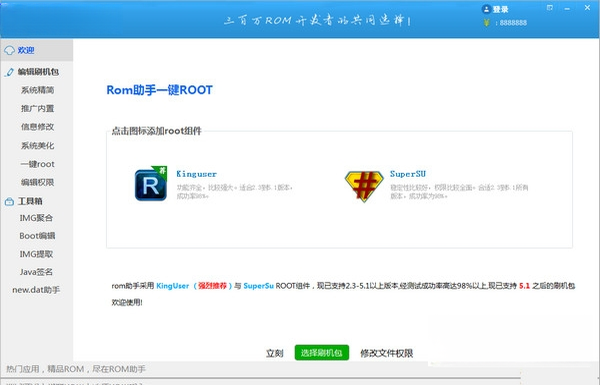The width and height of the screenshot is (600, 385).
Task: Open Java签名 tool
Action: coord(36,272)
